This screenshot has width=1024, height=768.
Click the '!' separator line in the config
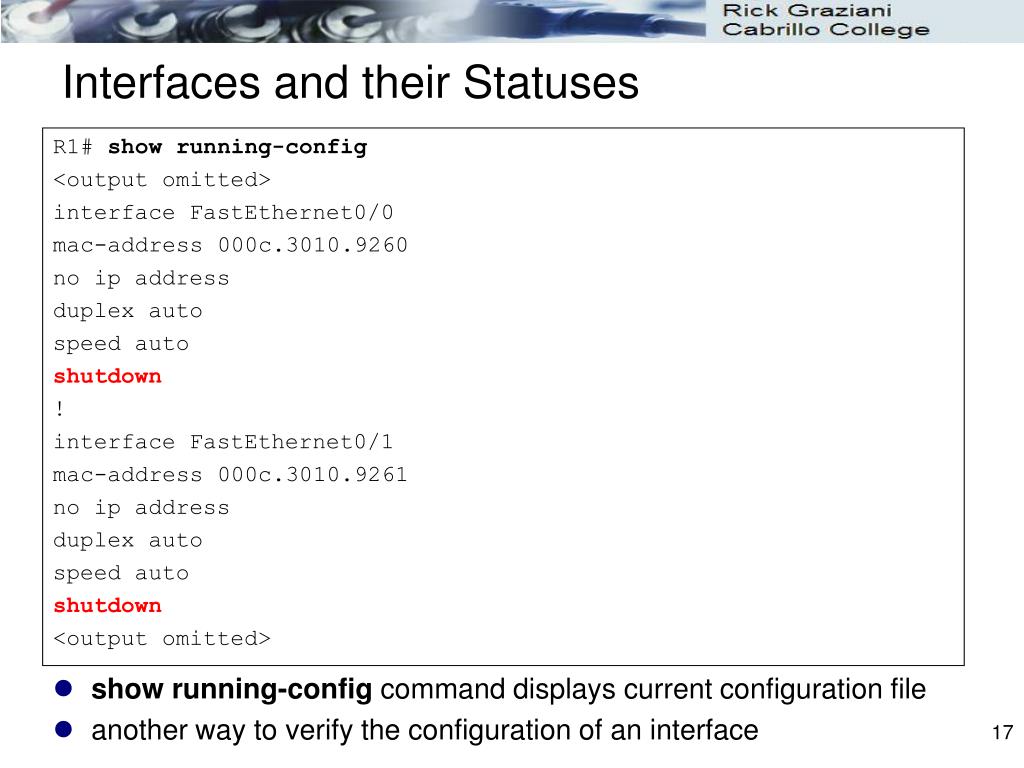tap(59, 409)
